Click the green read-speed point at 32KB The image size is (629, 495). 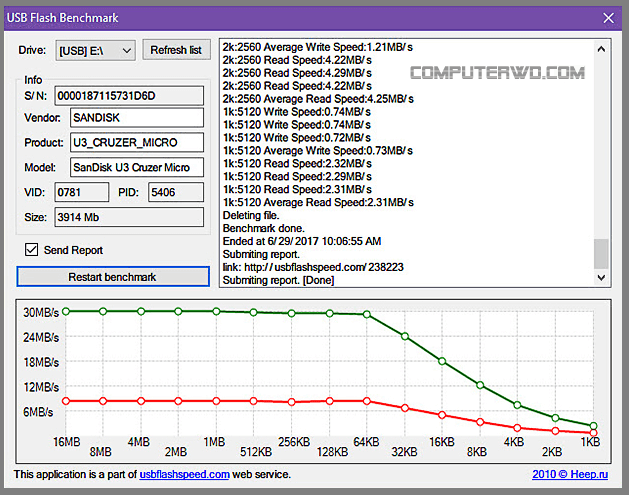pyautogui.click(x=405, y=336)
